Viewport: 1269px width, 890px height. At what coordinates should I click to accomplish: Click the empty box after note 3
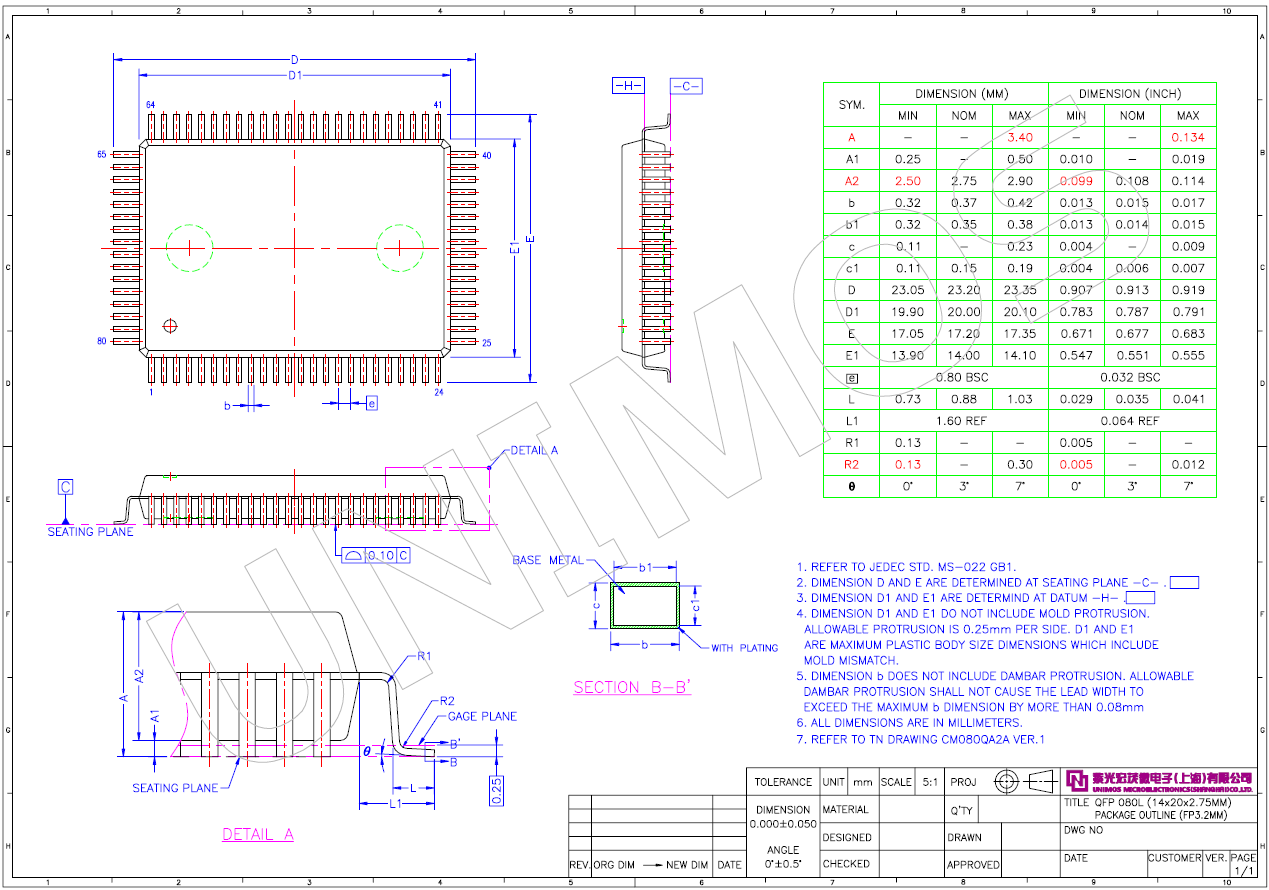tap(1139, 598)
